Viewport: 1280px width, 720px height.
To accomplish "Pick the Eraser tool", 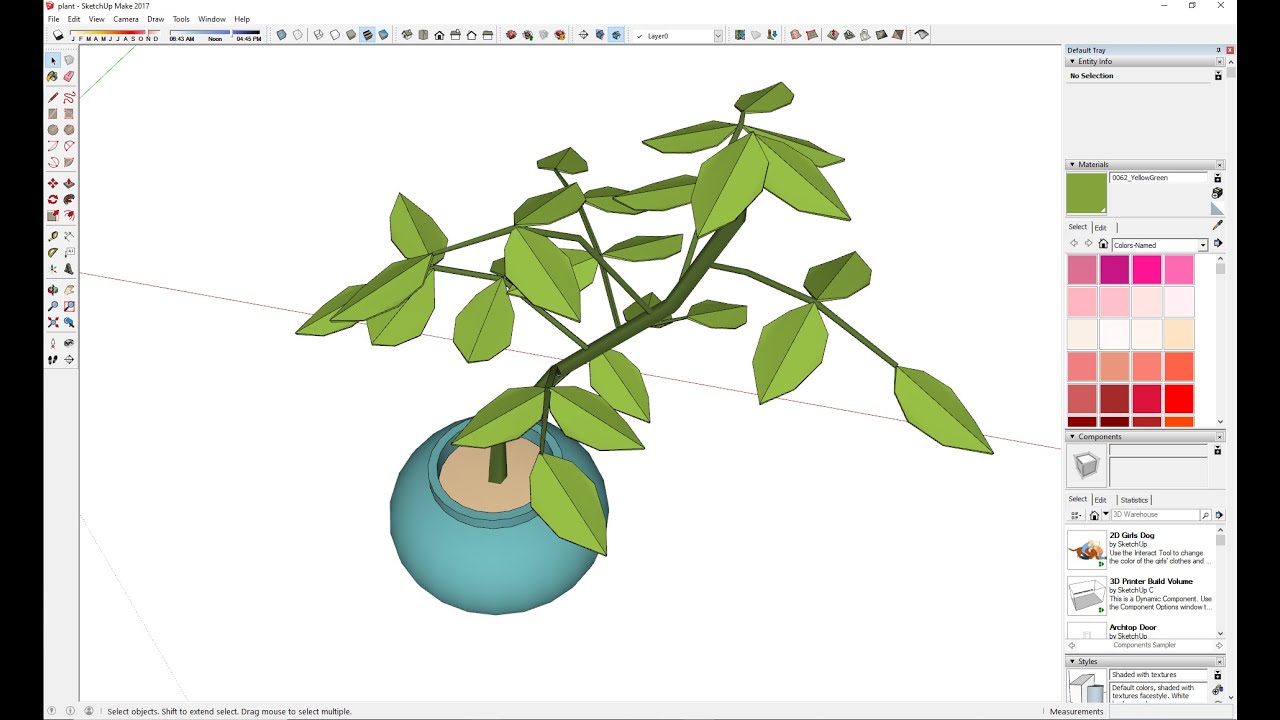I will pyautogui.click(x=69, y=76).
